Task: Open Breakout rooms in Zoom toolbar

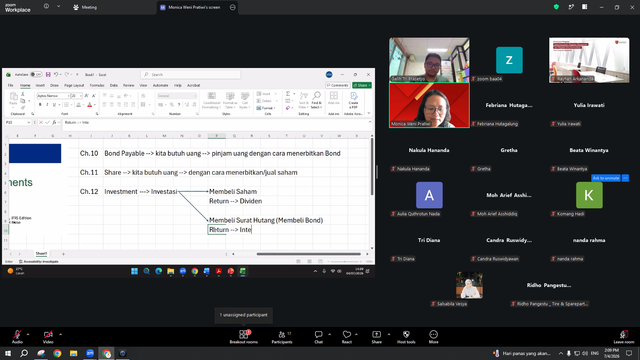Action: click(x=244, y=337)
